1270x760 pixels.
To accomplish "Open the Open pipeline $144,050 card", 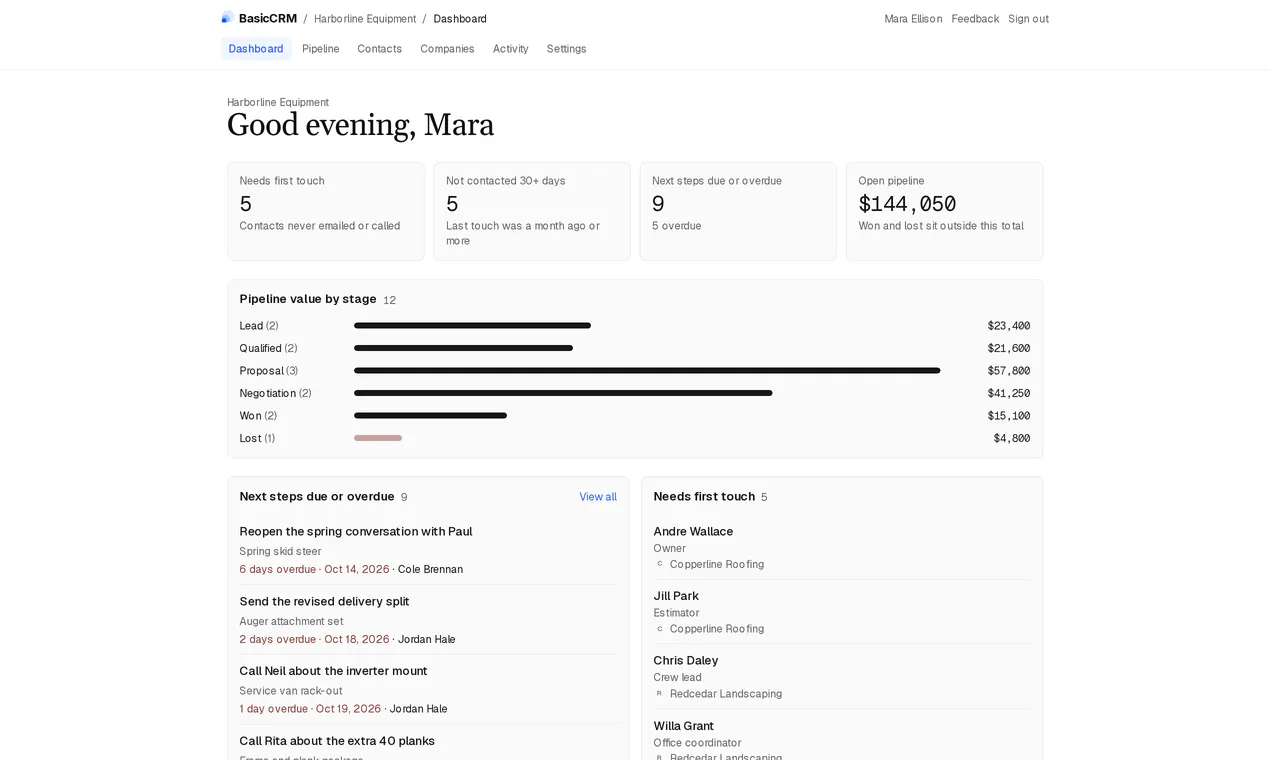I will point(944,212).
